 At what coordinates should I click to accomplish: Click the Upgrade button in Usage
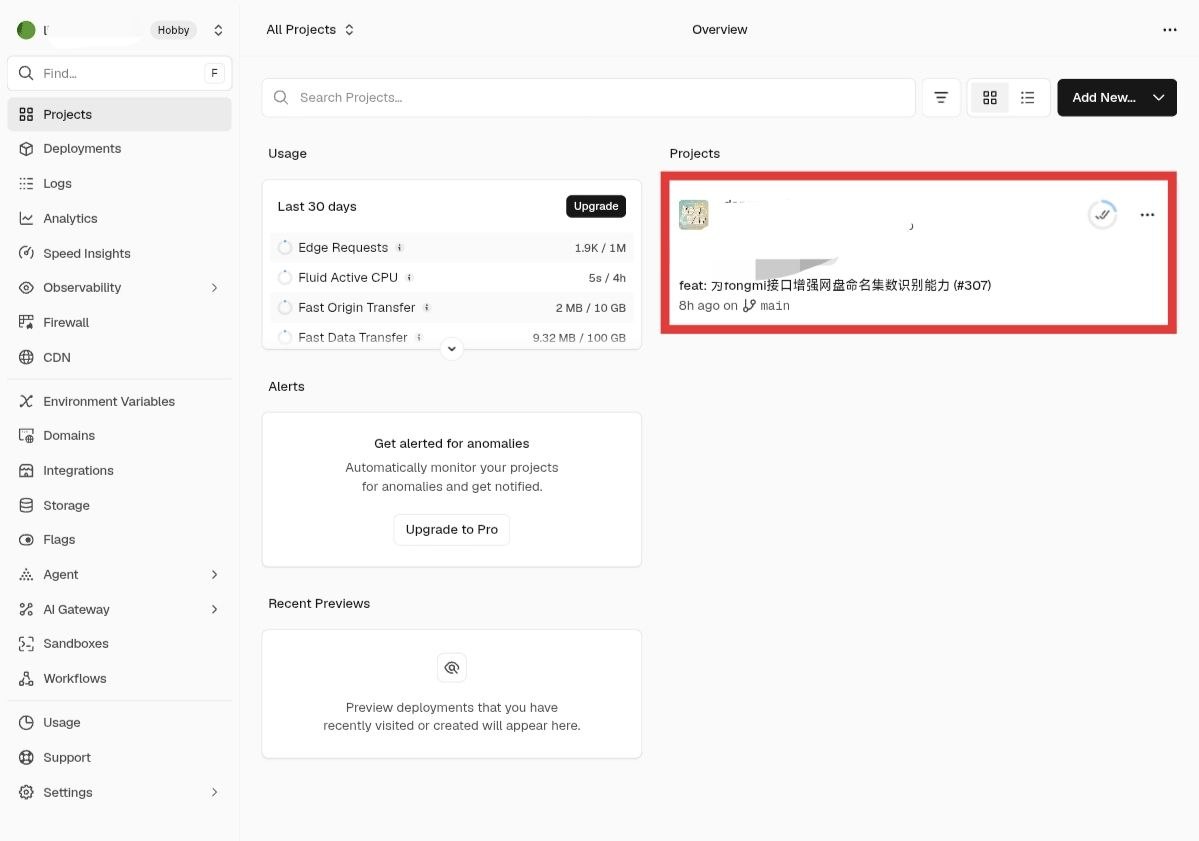[596, 206]
